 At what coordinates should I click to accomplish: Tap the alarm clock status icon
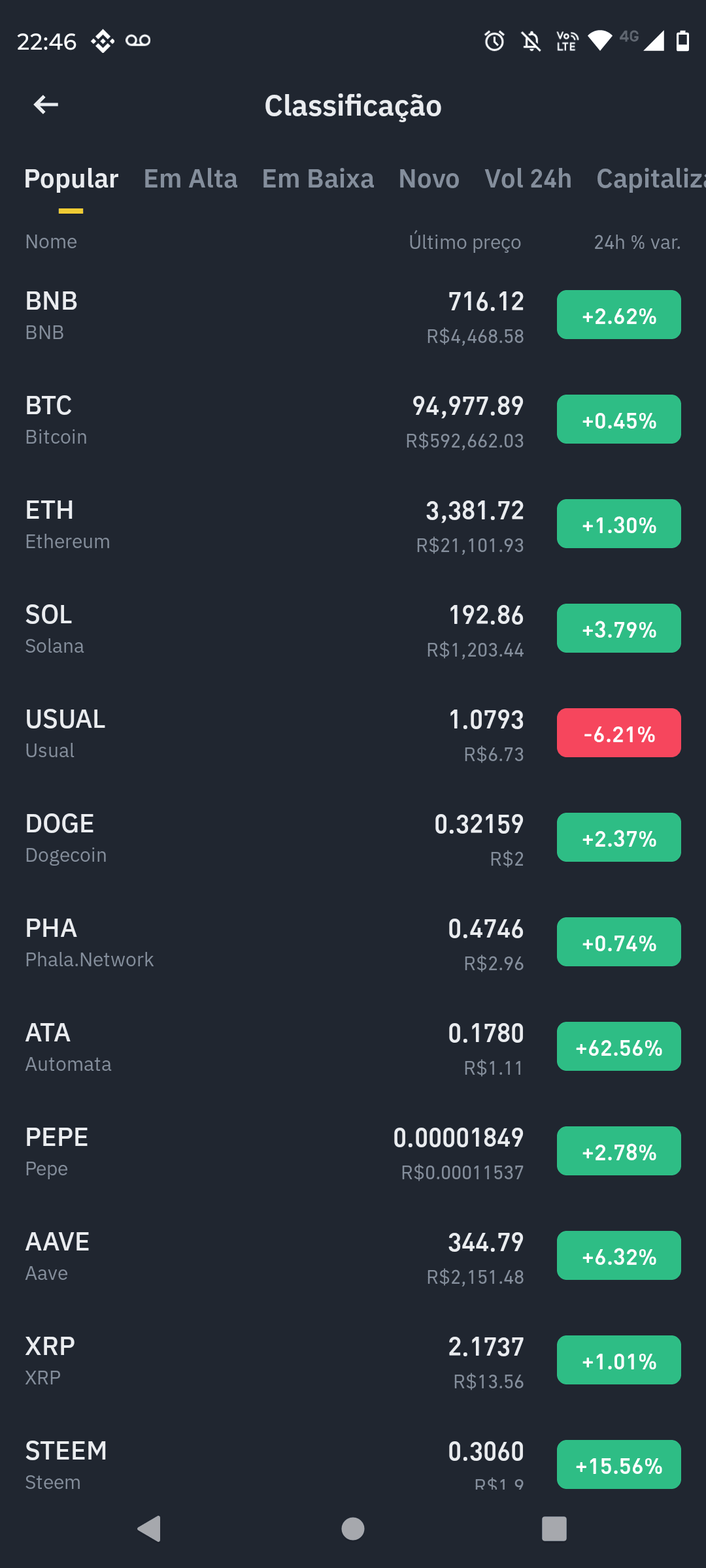495,41
